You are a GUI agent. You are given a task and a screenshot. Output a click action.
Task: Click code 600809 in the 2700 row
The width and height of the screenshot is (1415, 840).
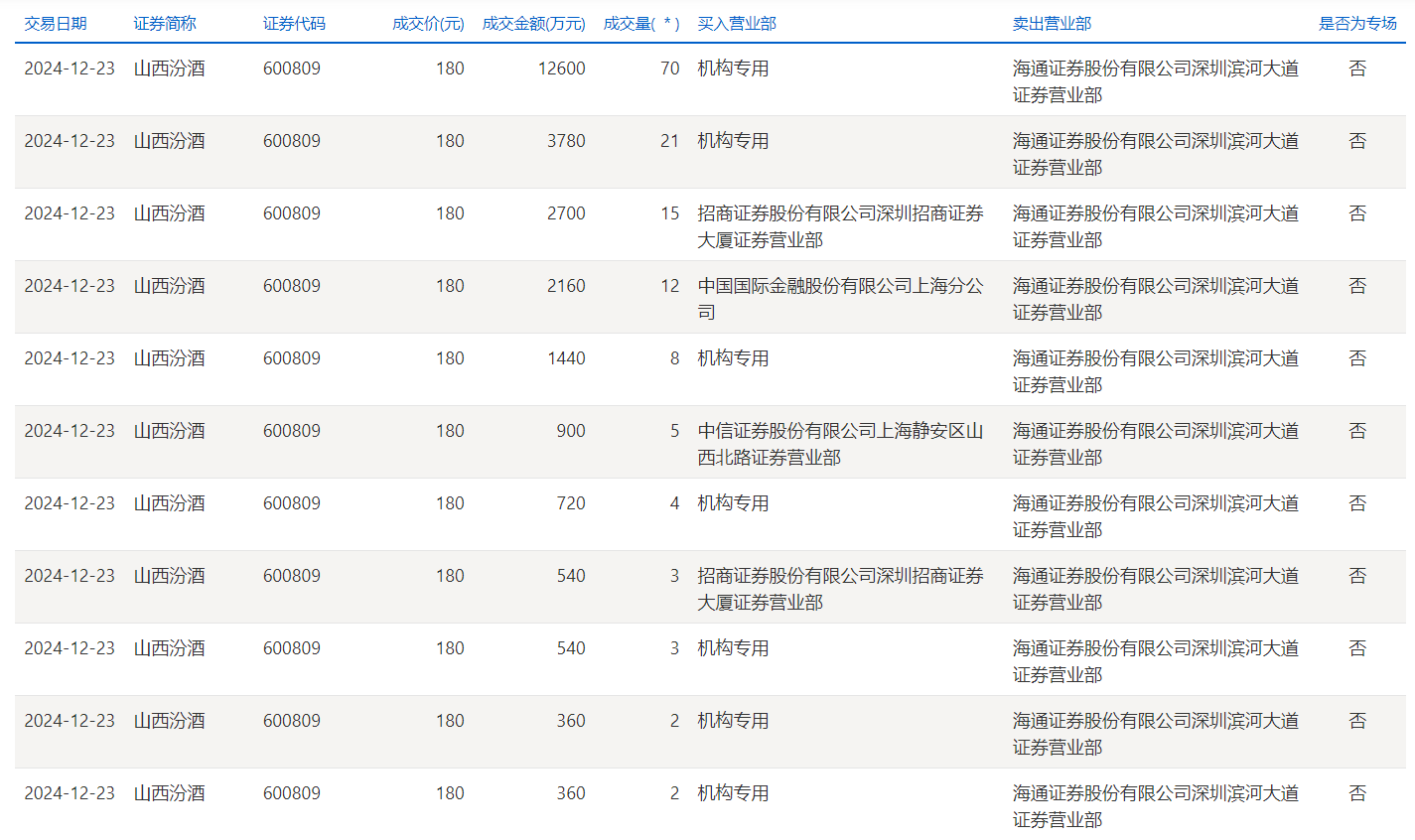292,213
